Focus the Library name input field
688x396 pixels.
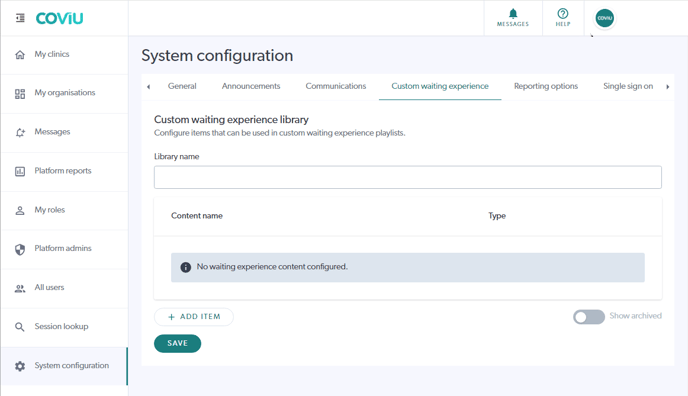[x=408, y=177]
